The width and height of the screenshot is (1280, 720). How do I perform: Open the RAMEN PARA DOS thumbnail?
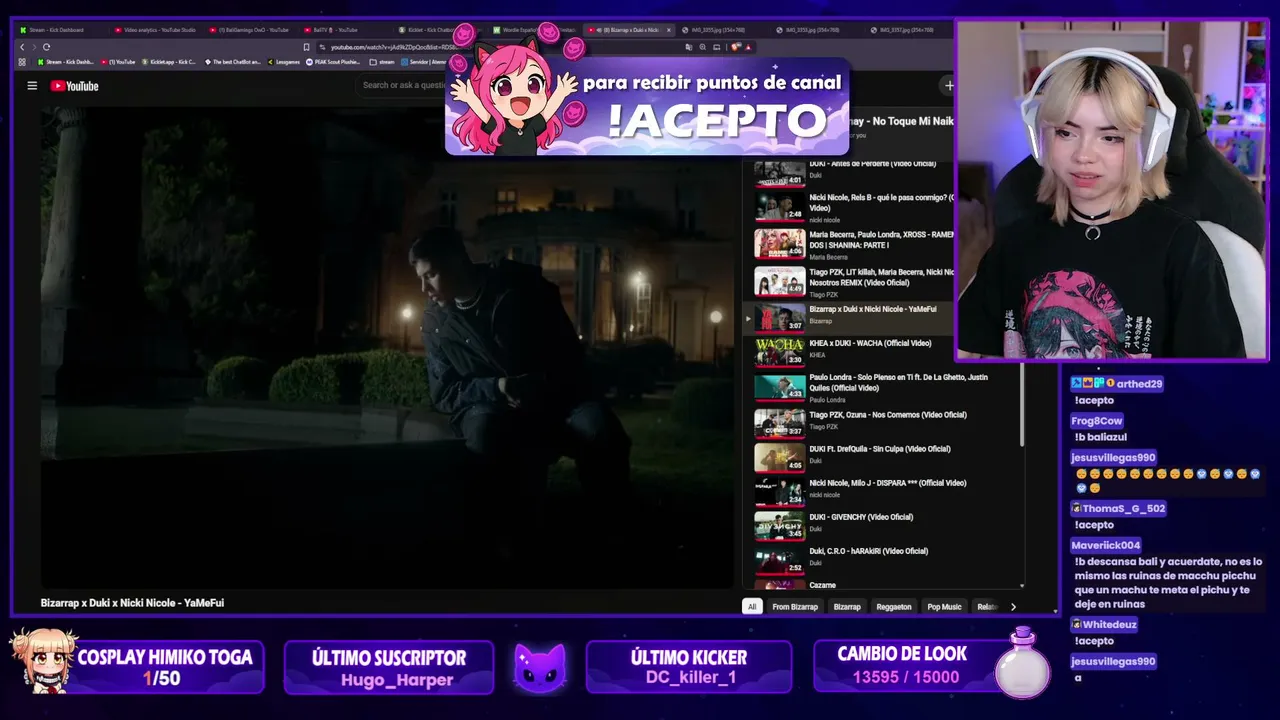(x=779, y=245)
